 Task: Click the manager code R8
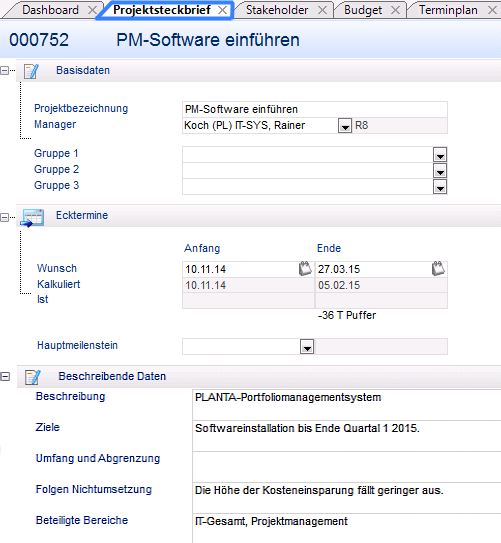tap(361, 125)
